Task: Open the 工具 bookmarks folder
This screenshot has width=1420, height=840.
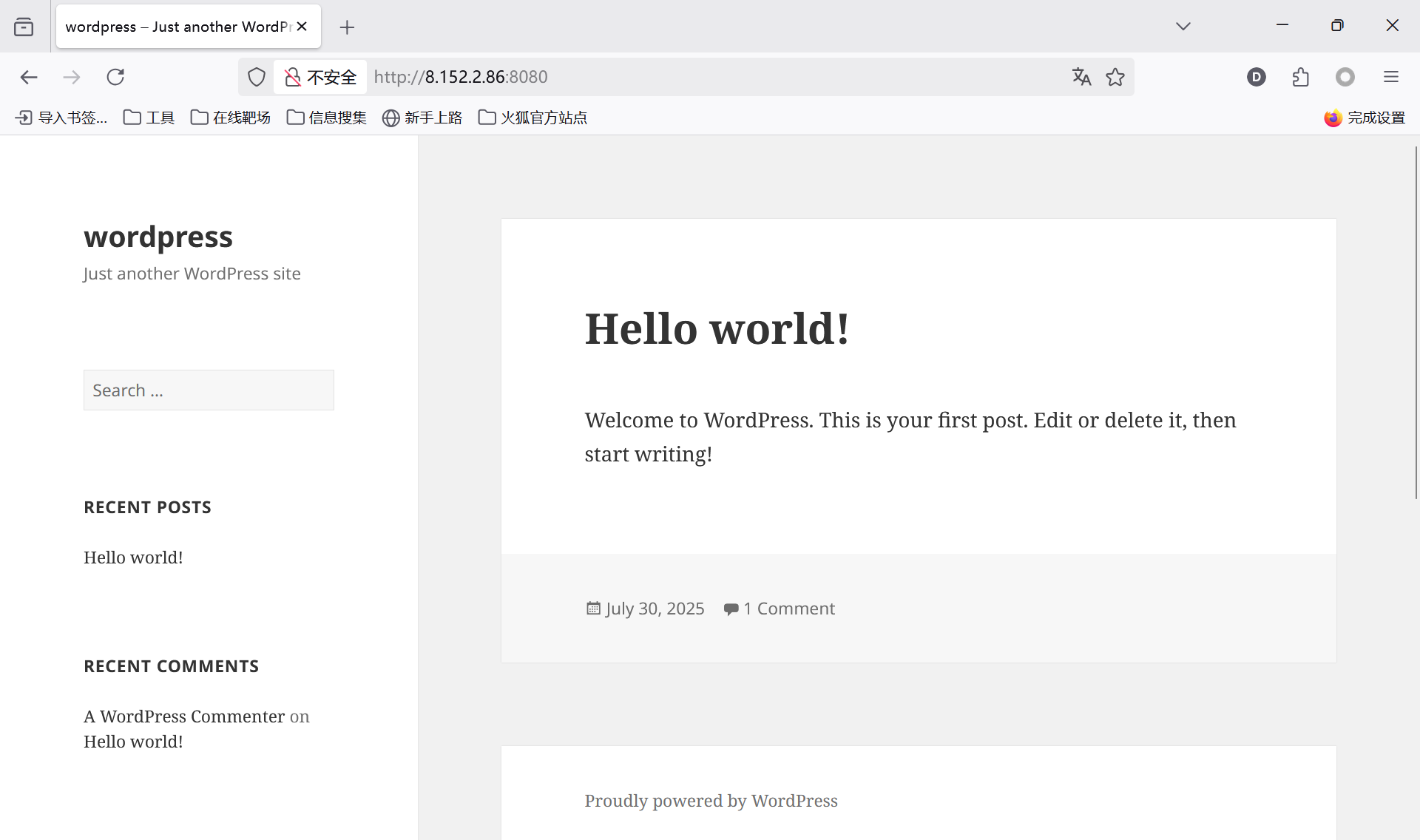Action: [149, 118]
